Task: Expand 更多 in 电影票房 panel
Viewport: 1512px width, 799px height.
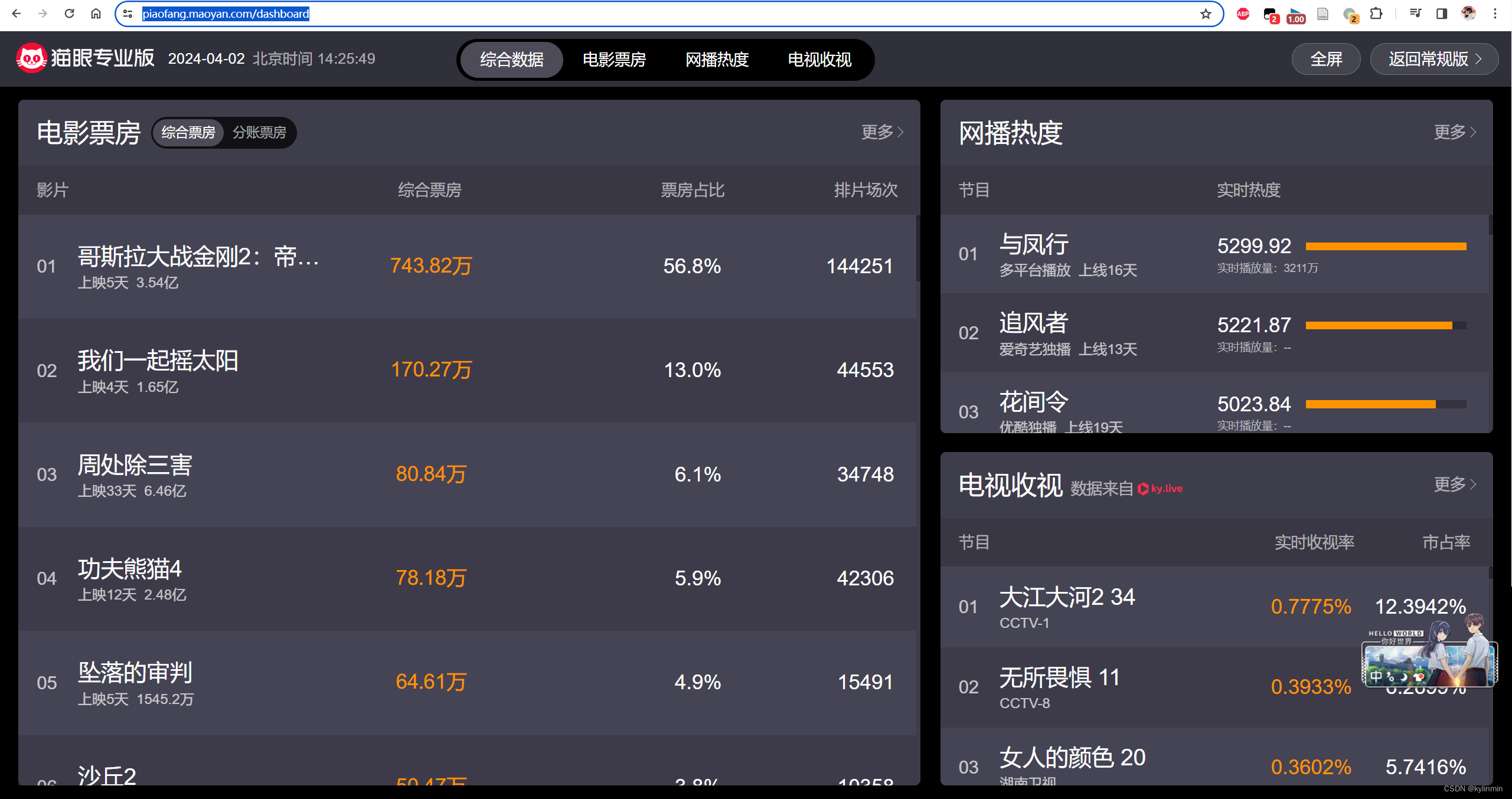Action: coord(882,132)
